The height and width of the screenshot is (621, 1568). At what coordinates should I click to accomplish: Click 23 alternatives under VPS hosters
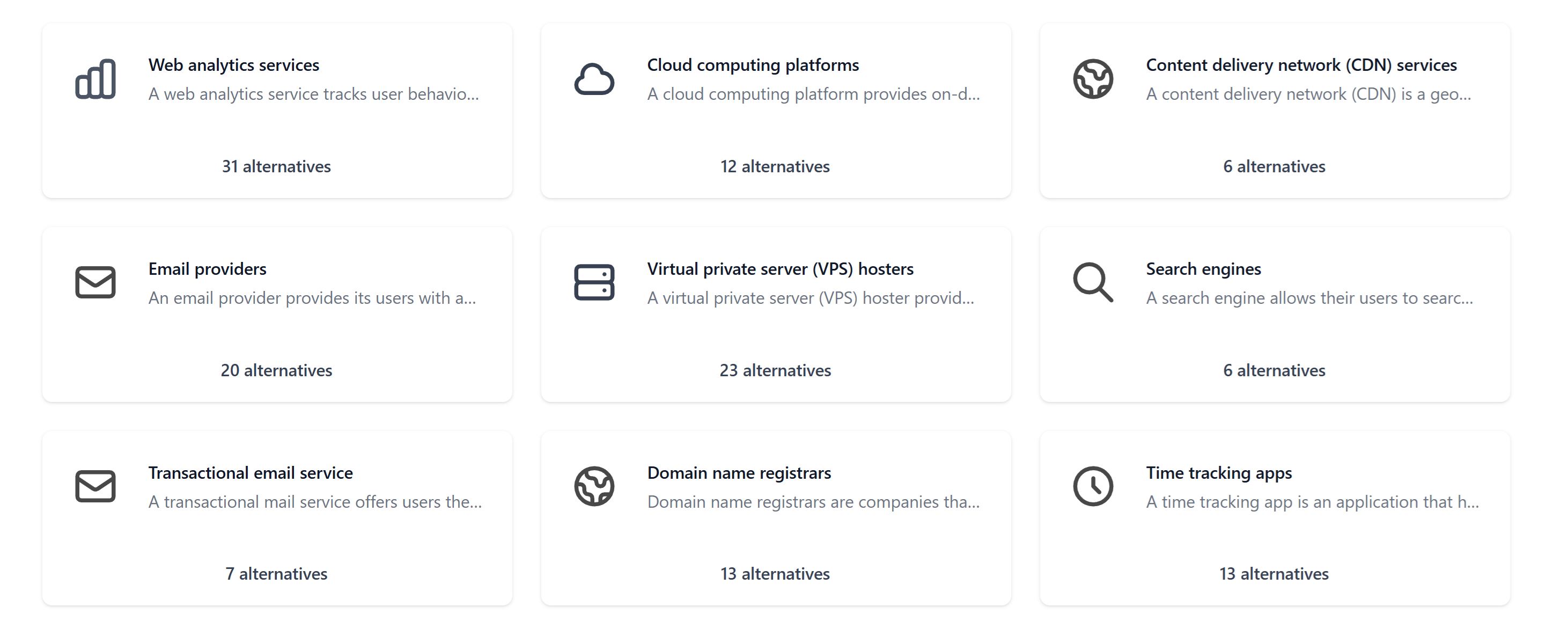[775, 370]
